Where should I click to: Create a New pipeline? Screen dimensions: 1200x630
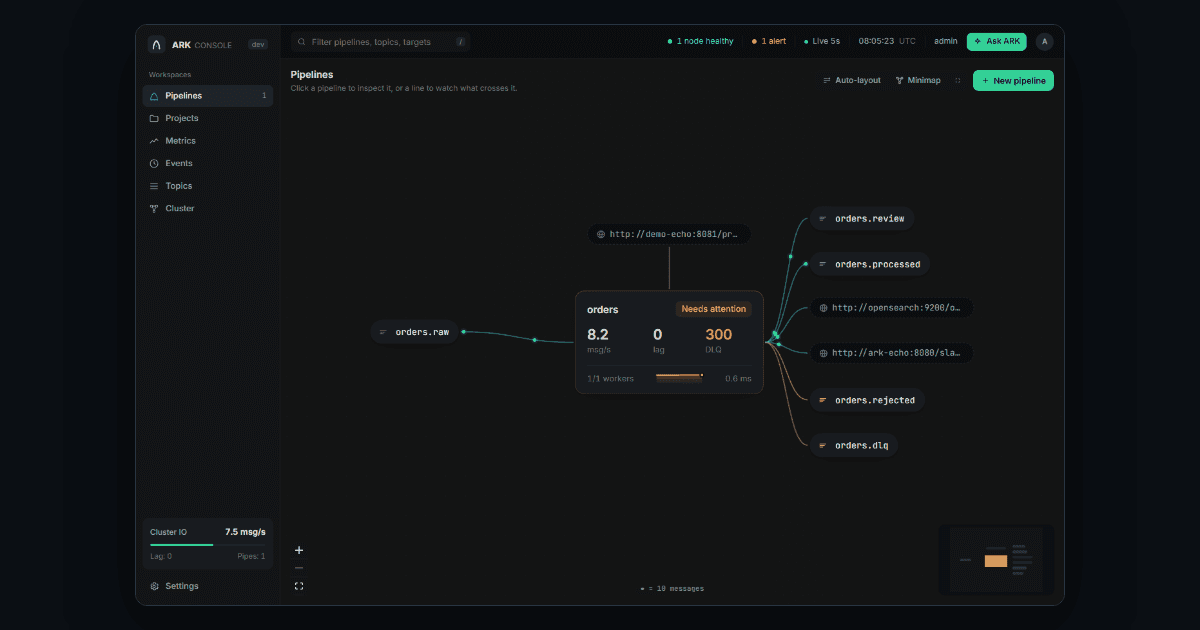click(x=1013, y=80)
